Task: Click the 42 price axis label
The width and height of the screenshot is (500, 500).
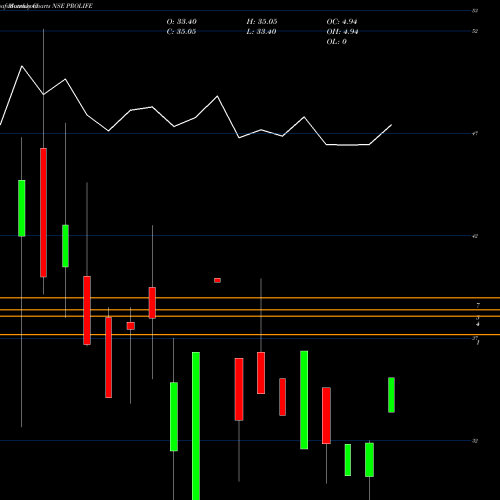Action: (x=475, y=236)
